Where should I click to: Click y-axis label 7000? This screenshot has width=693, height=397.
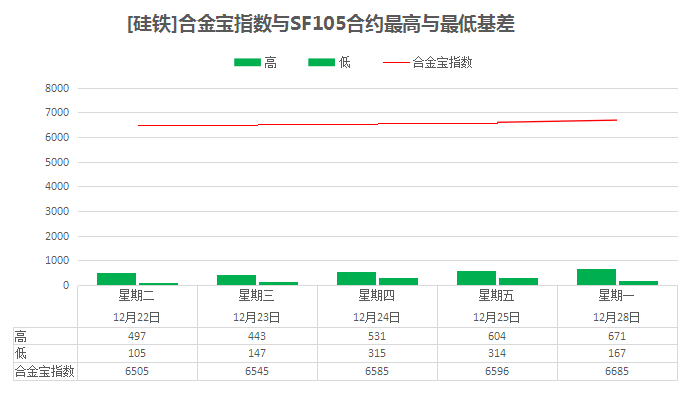pyautogui.click(x=57, y=112)
